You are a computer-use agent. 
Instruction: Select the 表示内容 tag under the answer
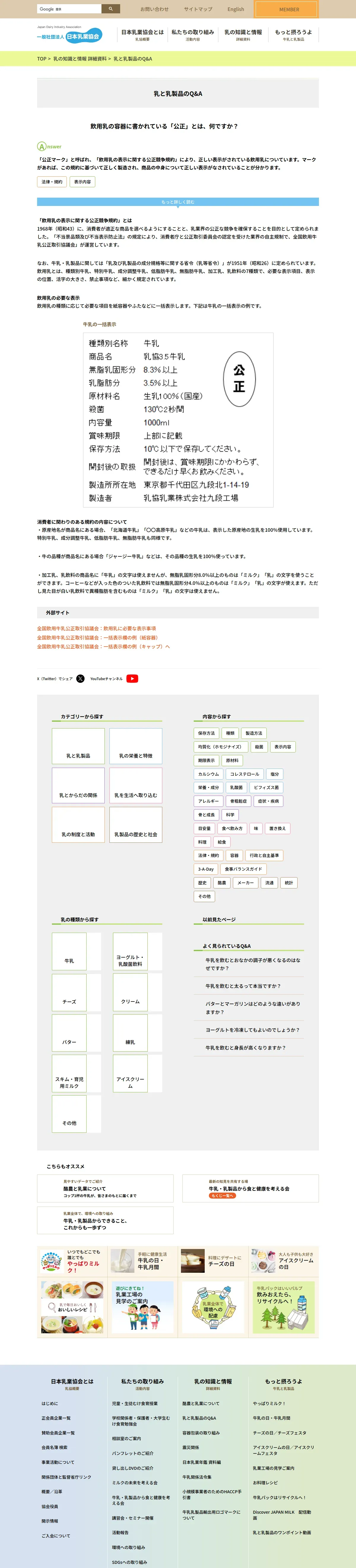83,182
